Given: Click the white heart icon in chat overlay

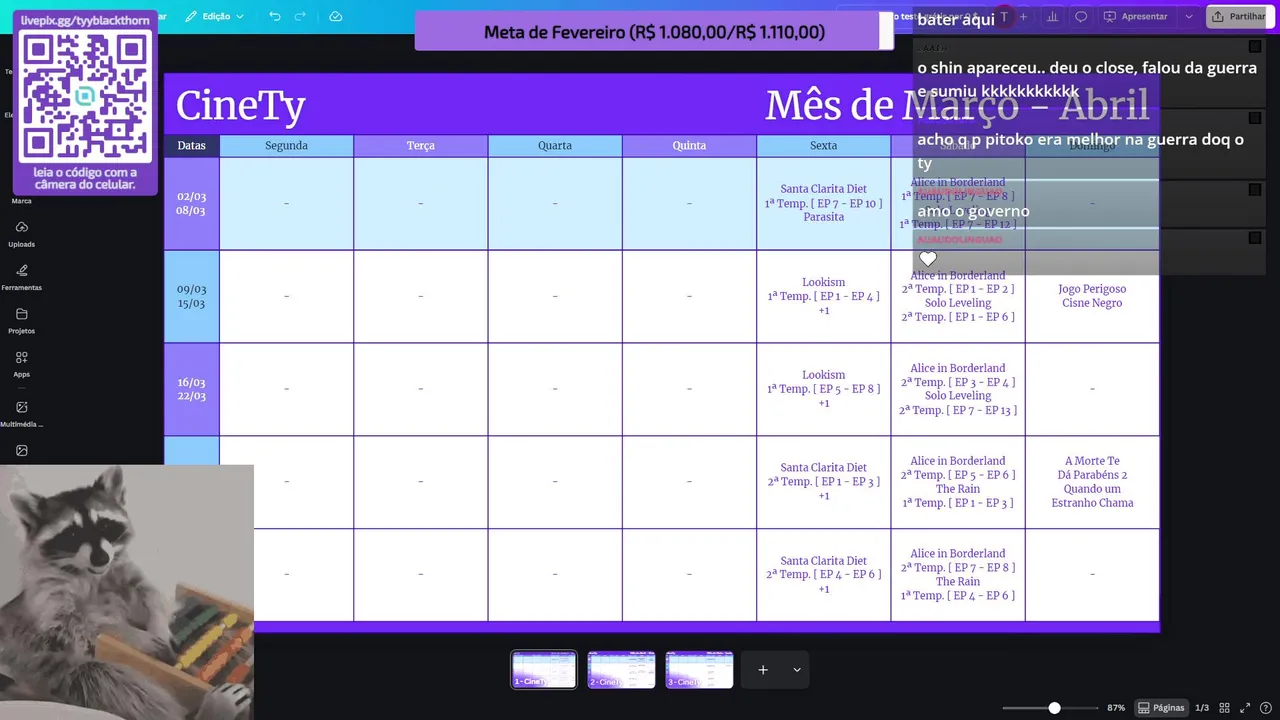Looking at the screenshot, I should click(x=928, y=259).
